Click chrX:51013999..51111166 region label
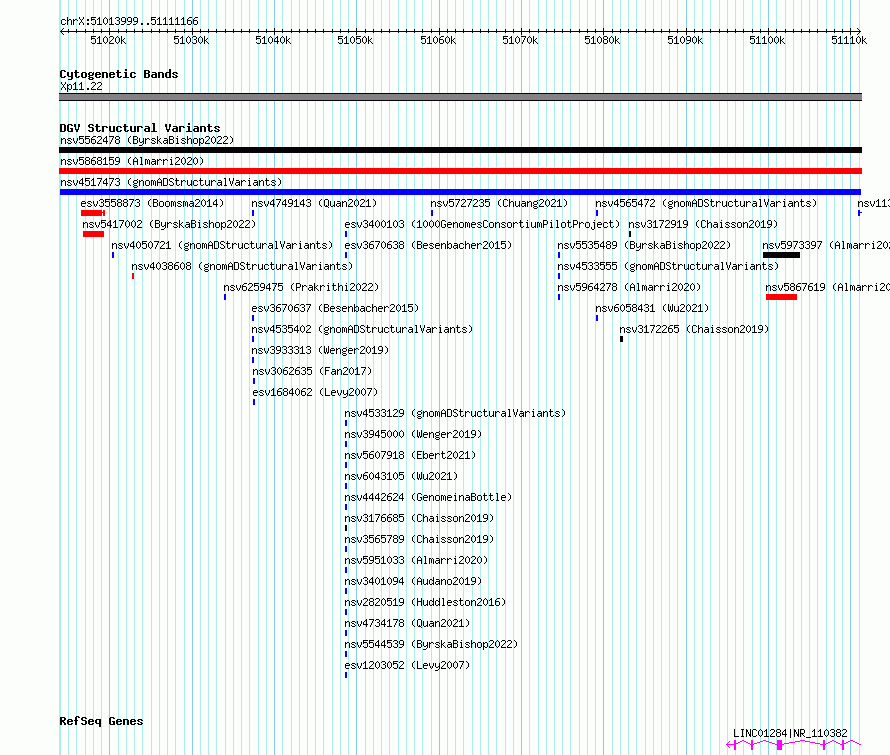The height and width of the screenshot is (755, 890). coord(129,22)
